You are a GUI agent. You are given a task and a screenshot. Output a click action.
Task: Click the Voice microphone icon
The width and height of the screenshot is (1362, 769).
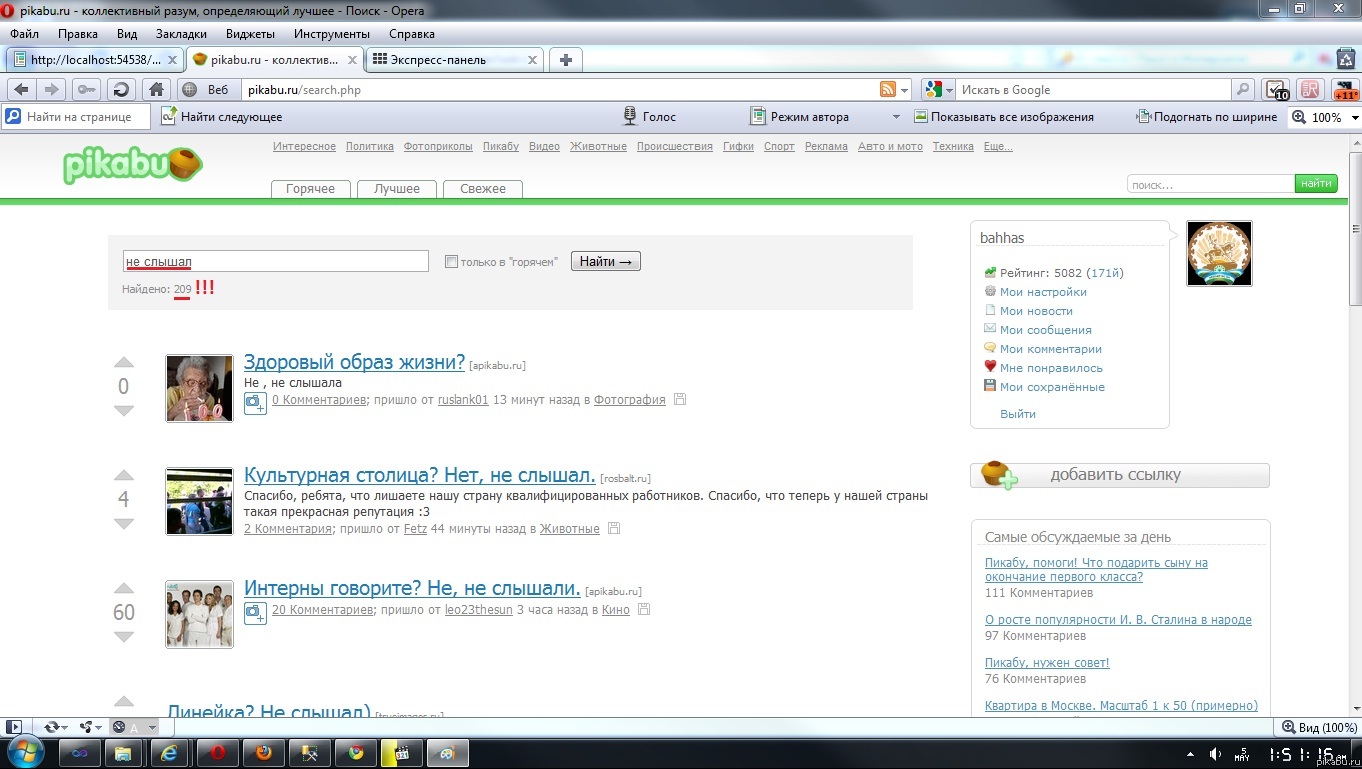[x=630, y=117]
